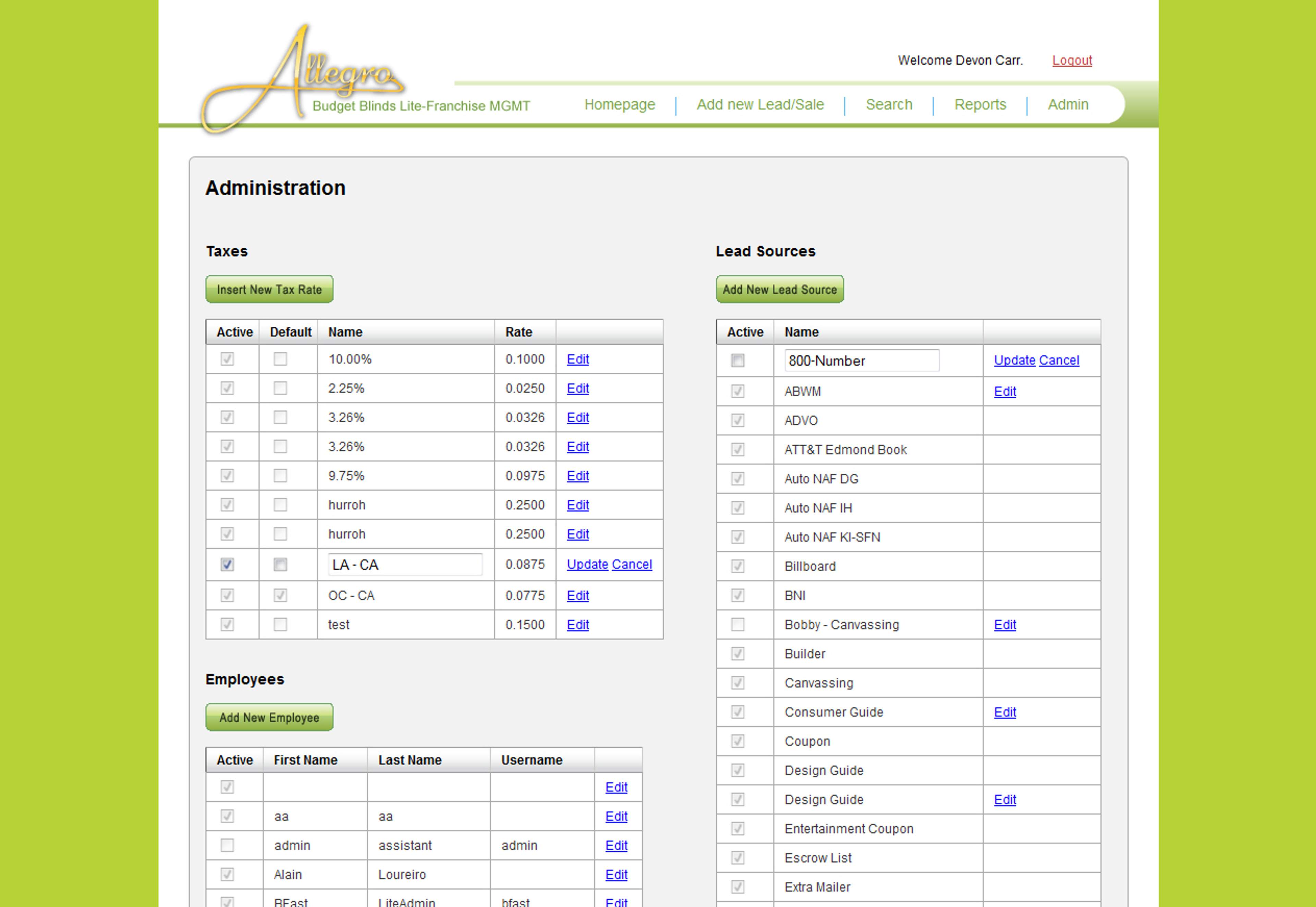Click Active checkbox for admin assistant employee
Viewport: 1316px width, 907px height.
[x=227, y=845]
